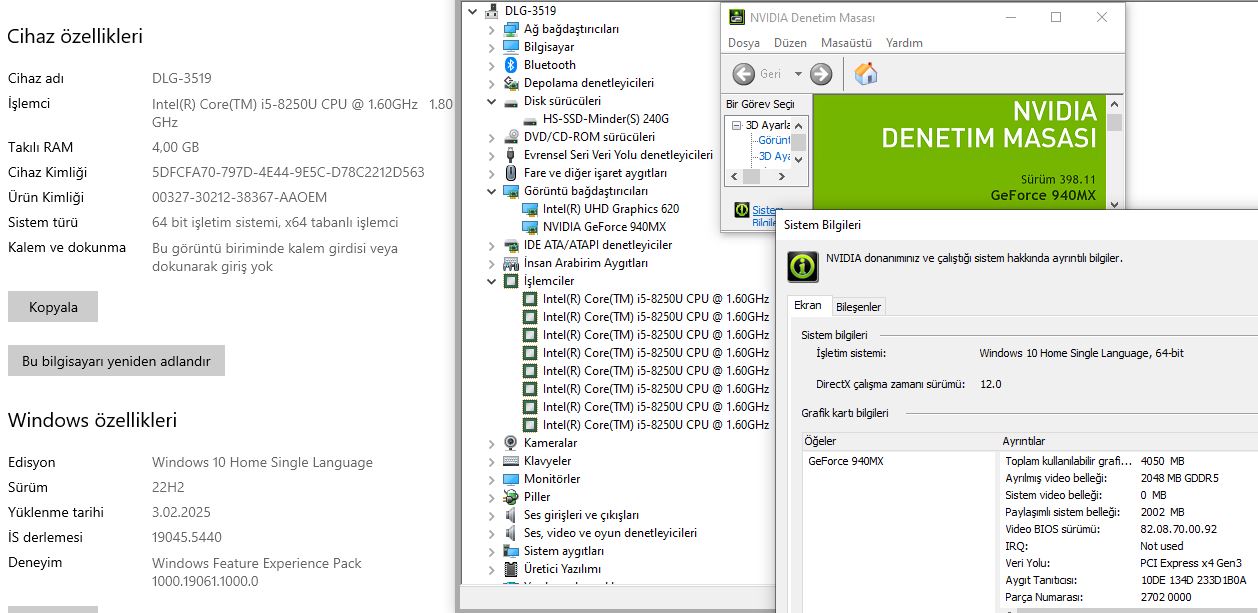
Task: Click the Sistem Bilgileri link in NVIDIA panel
Action: tap(764, 216)
